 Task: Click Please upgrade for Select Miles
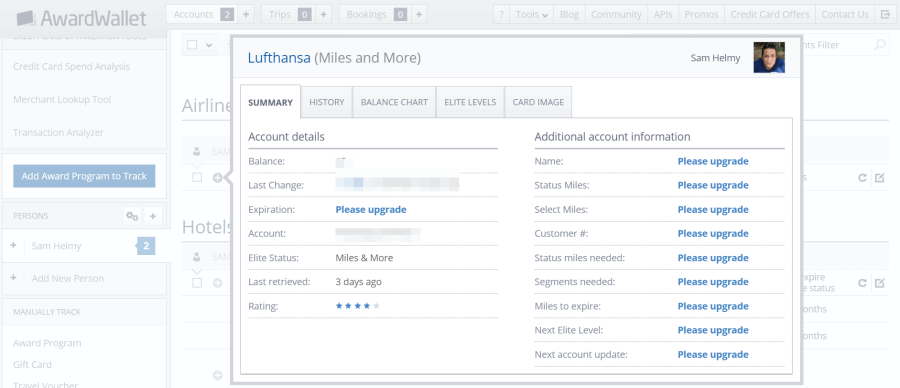point(713,209)
